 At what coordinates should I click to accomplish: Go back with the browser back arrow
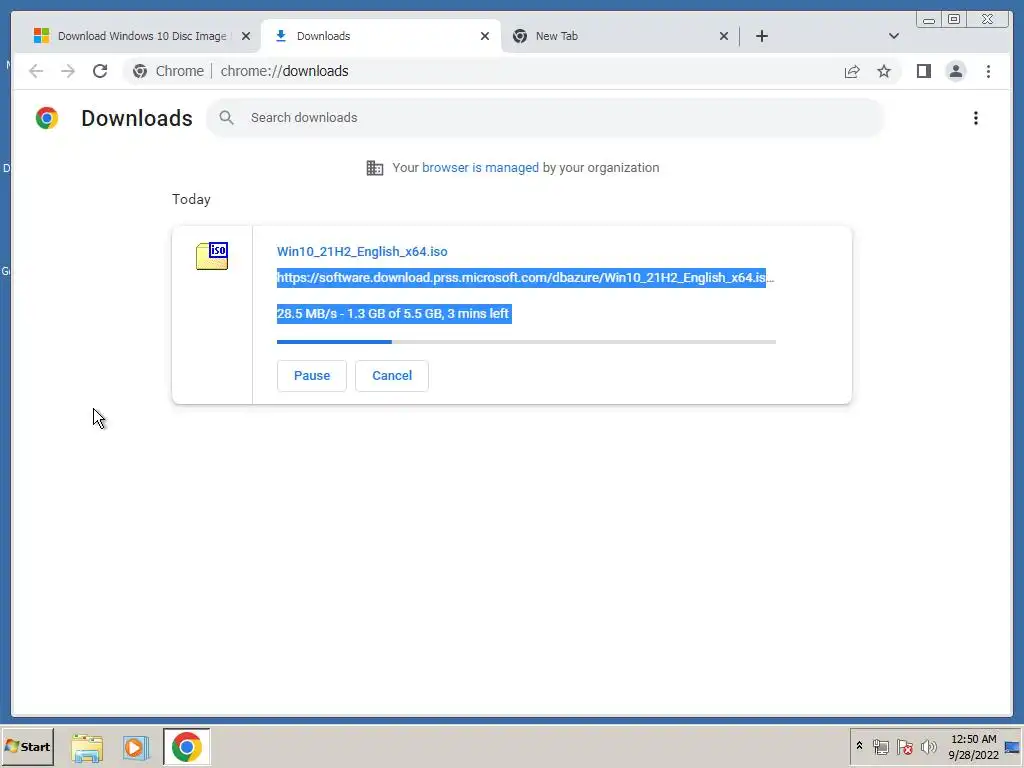tap(36, 71)
